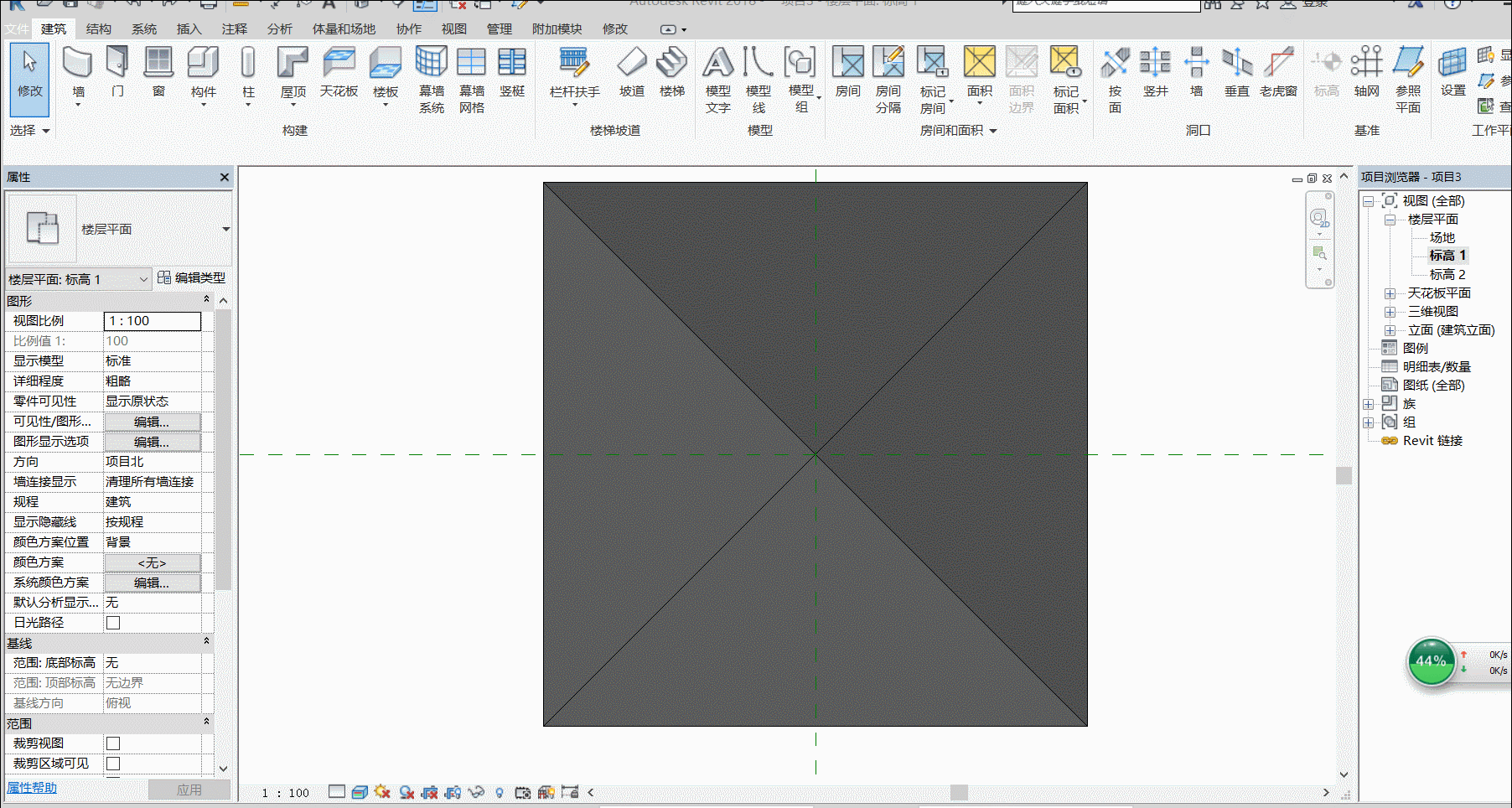1512x808 pixels.
Task: Open the 体量和场地 ribbon tab
Action: pos(344,28)
